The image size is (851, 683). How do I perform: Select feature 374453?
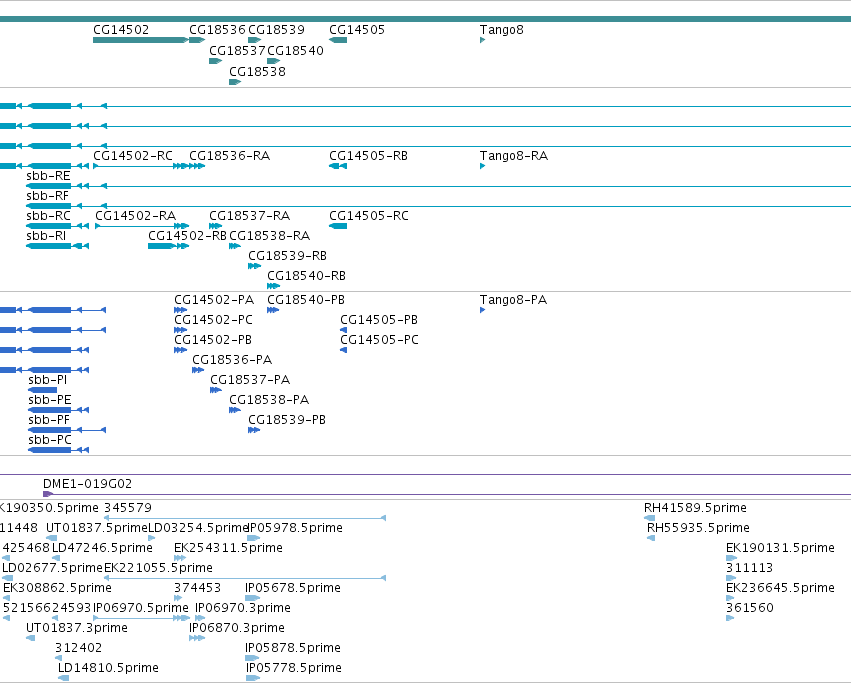(x=178, y=598)
